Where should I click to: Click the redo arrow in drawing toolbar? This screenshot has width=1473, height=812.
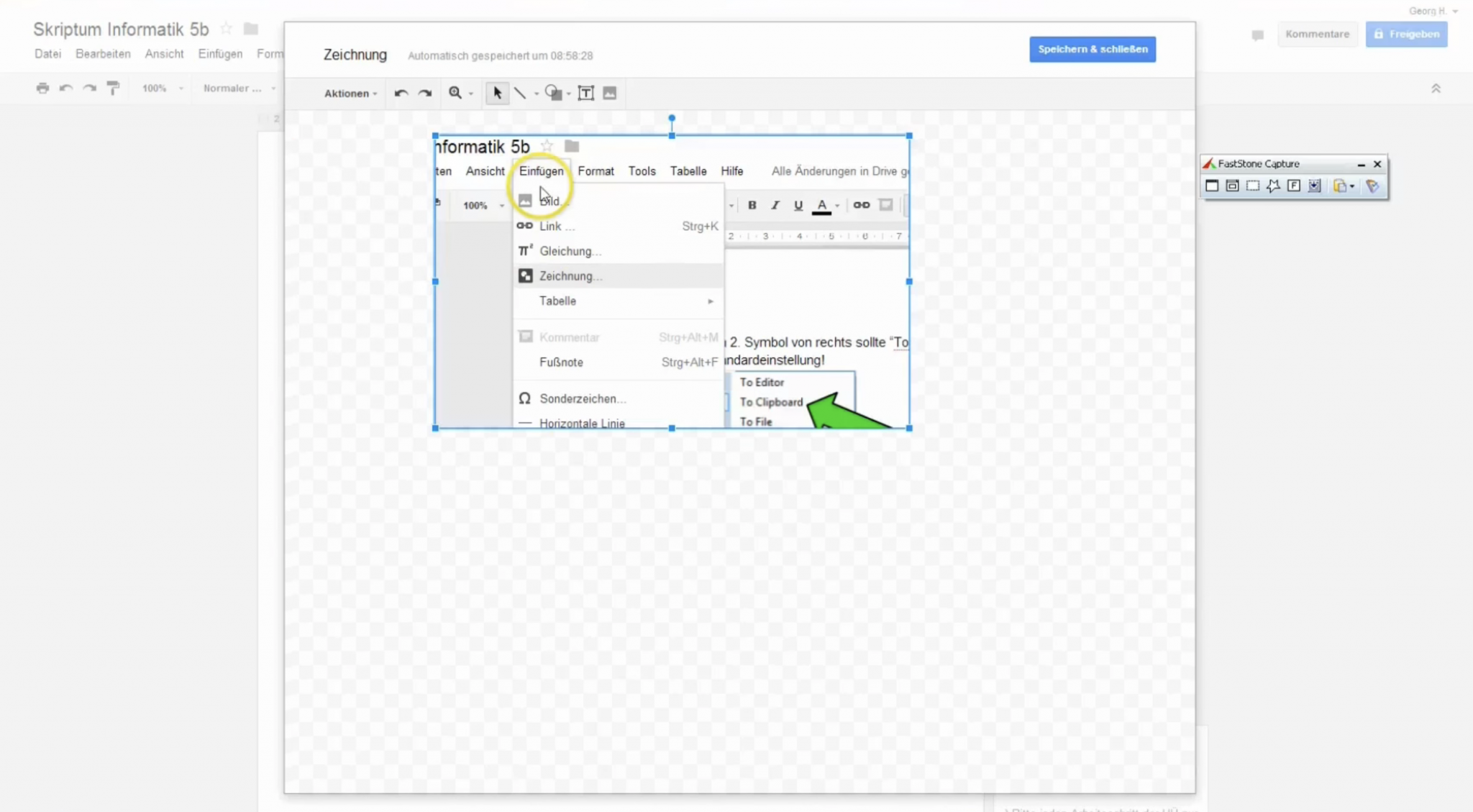point(425,93)
